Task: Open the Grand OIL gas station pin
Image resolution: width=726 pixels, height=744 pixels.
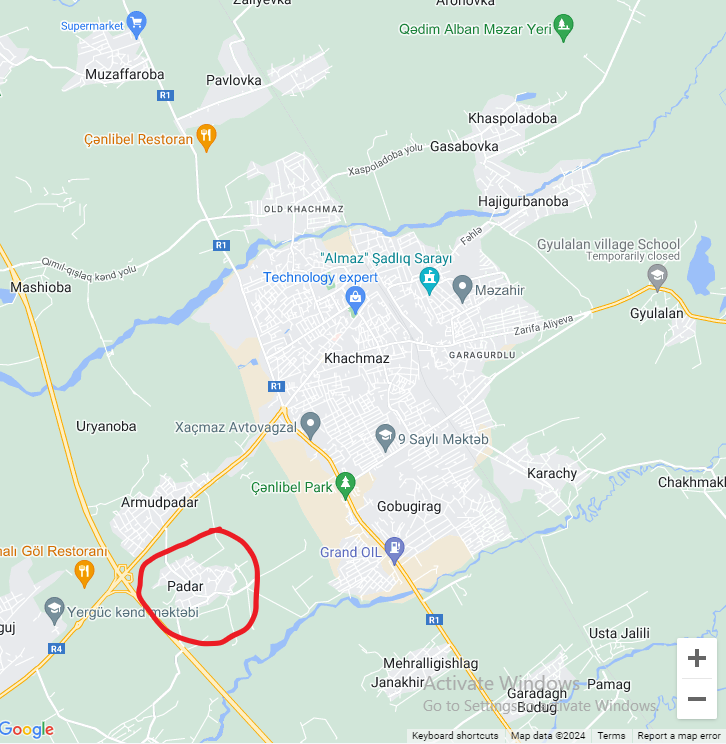Action: point(394,550)
